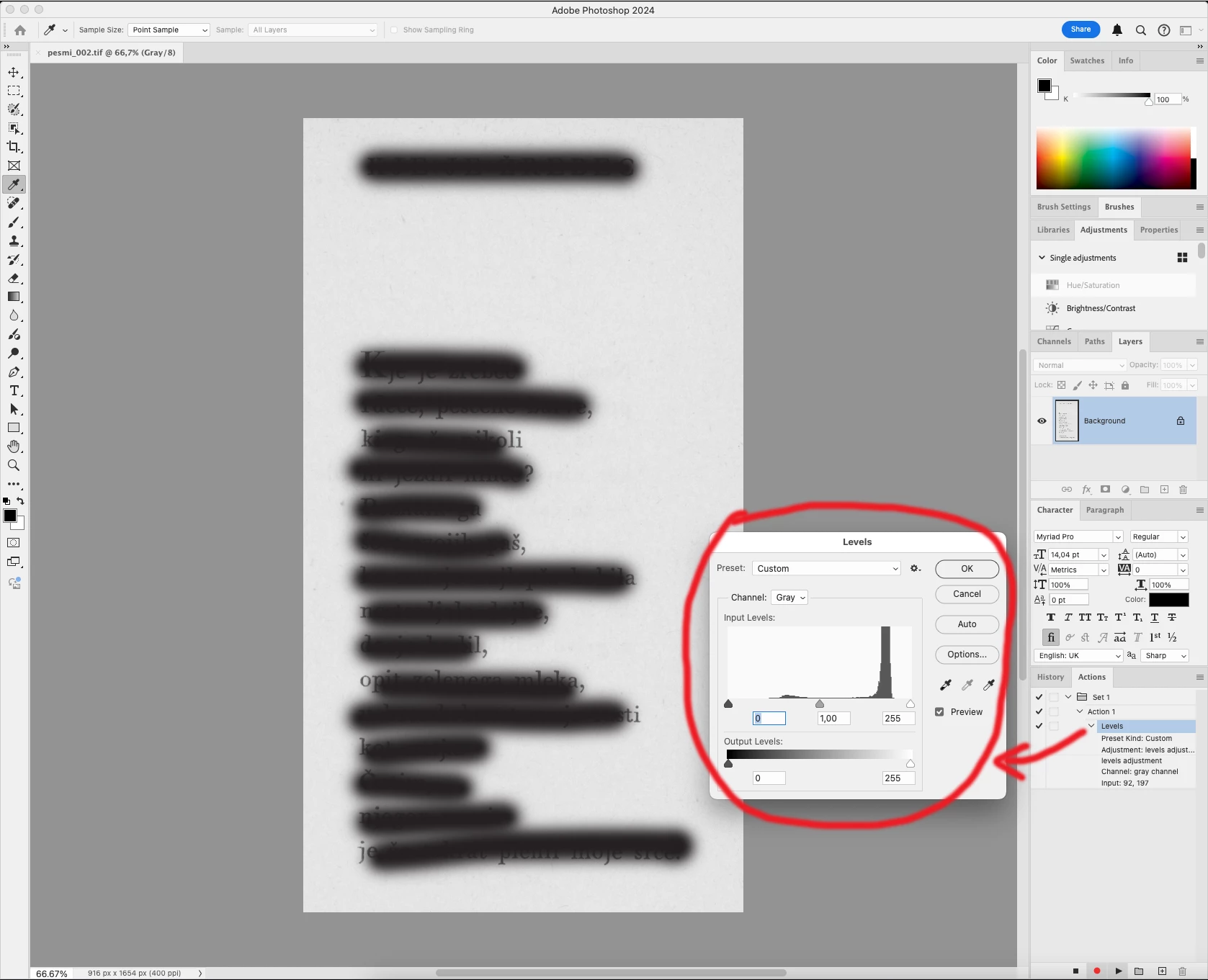Viewport: 1208px width, 980px height.
Task: Toggle Underline in Character panel
Action: tap(1155, 618)
